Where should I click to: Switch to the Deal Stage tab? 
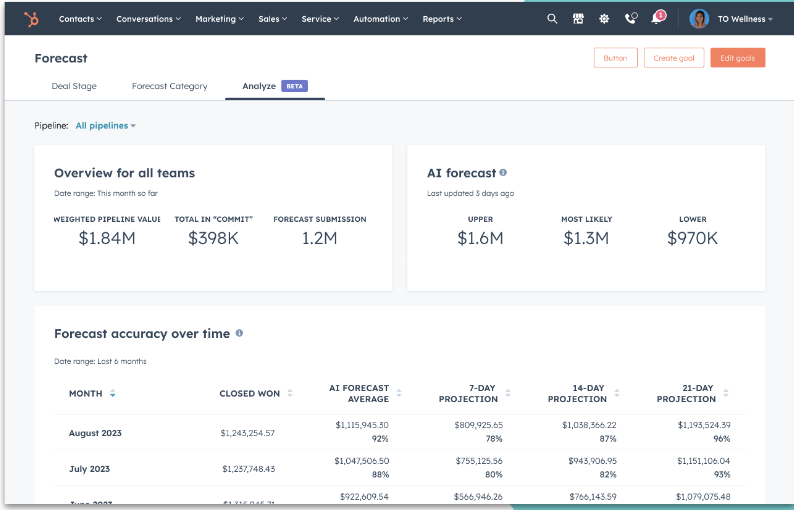tap(74, 86)
